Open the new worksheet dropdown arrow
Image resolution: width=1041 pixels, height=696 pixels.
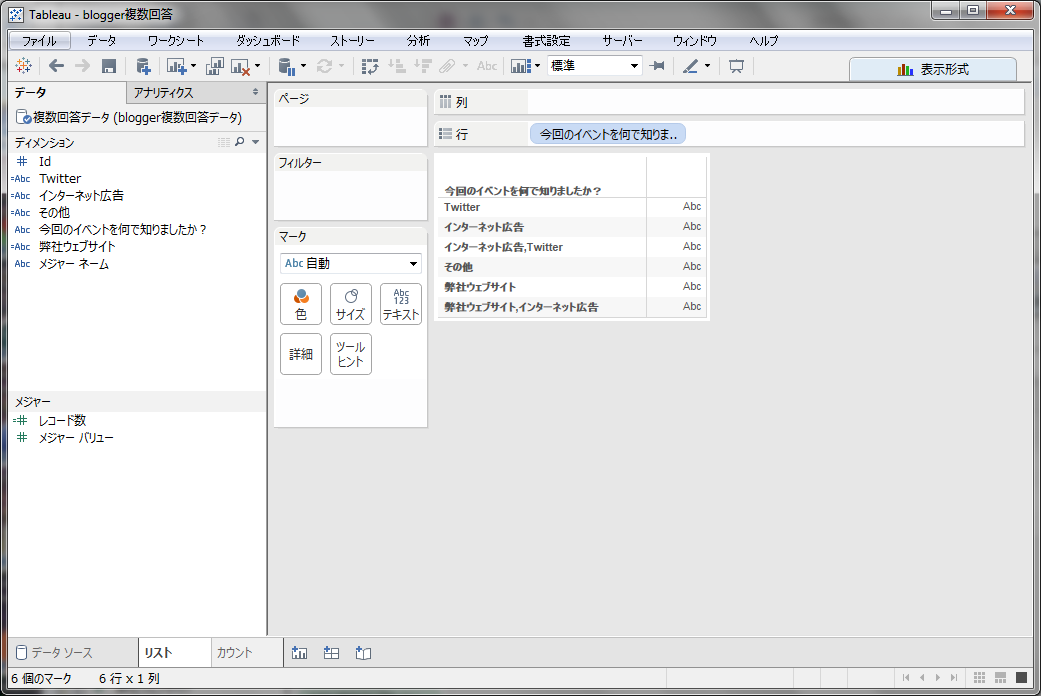193,66
